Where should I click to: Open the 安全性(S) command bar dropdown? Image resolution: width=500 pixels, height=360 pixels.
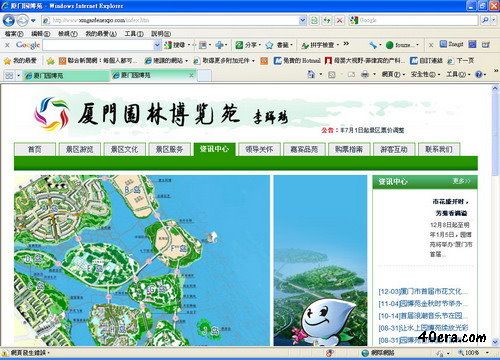pyautogui.click(x=425, y=74)
